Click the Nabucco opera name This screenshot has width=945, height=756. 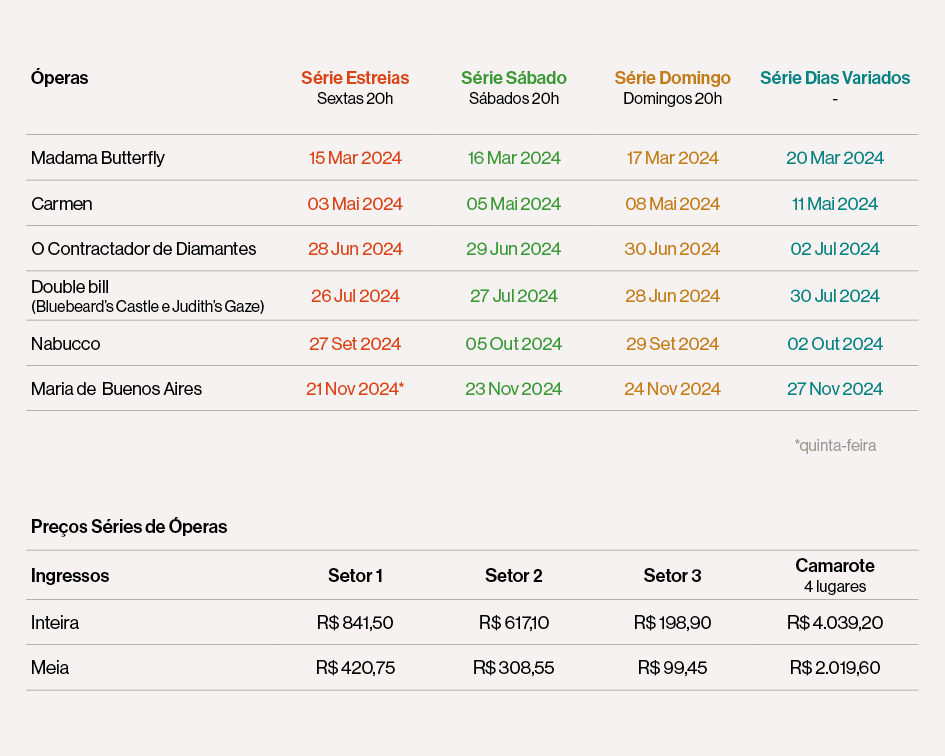click(x=66, y=344)
